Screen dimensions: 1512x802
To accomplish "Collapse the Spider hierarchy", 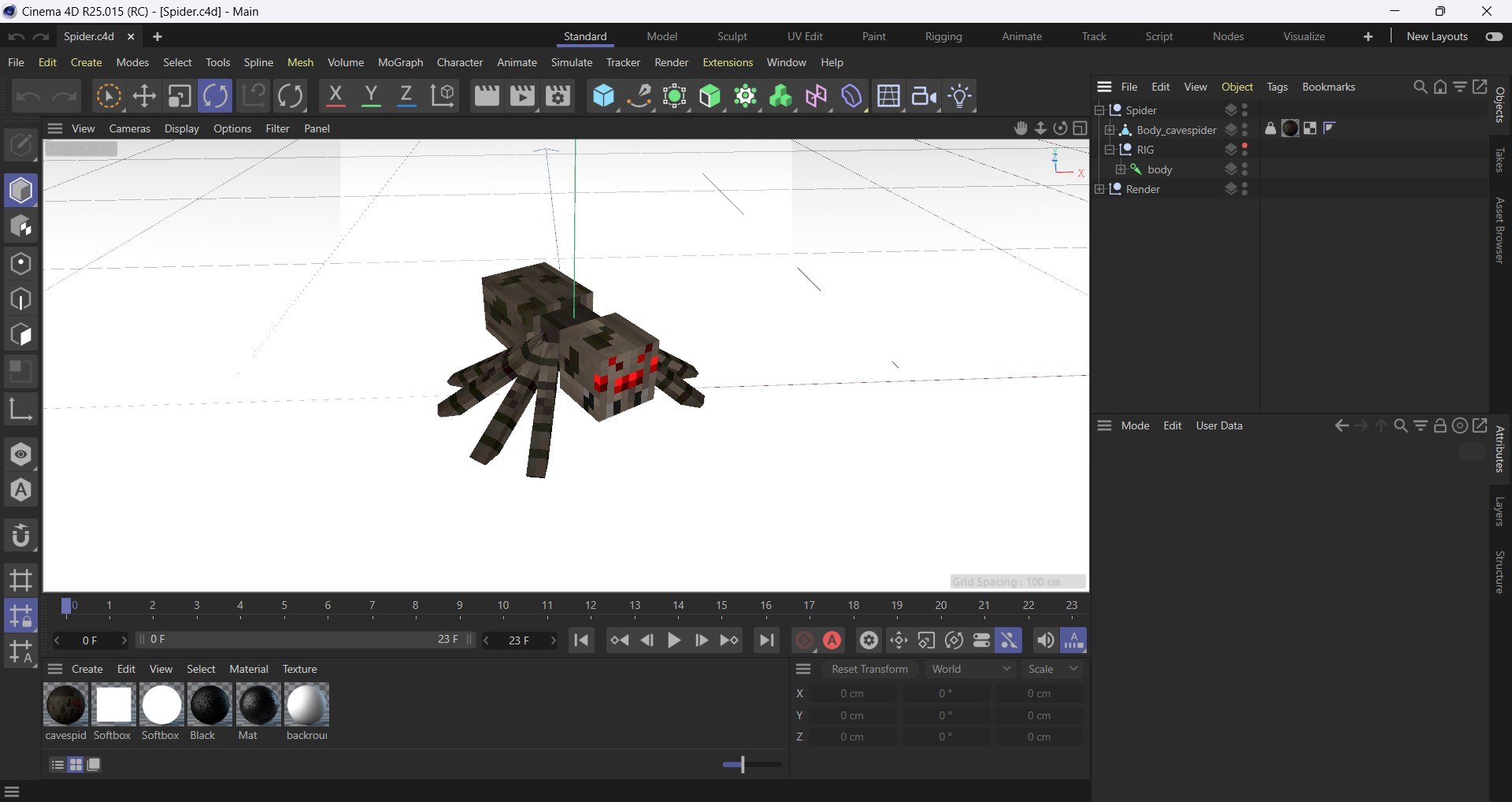I will 1099,110.
